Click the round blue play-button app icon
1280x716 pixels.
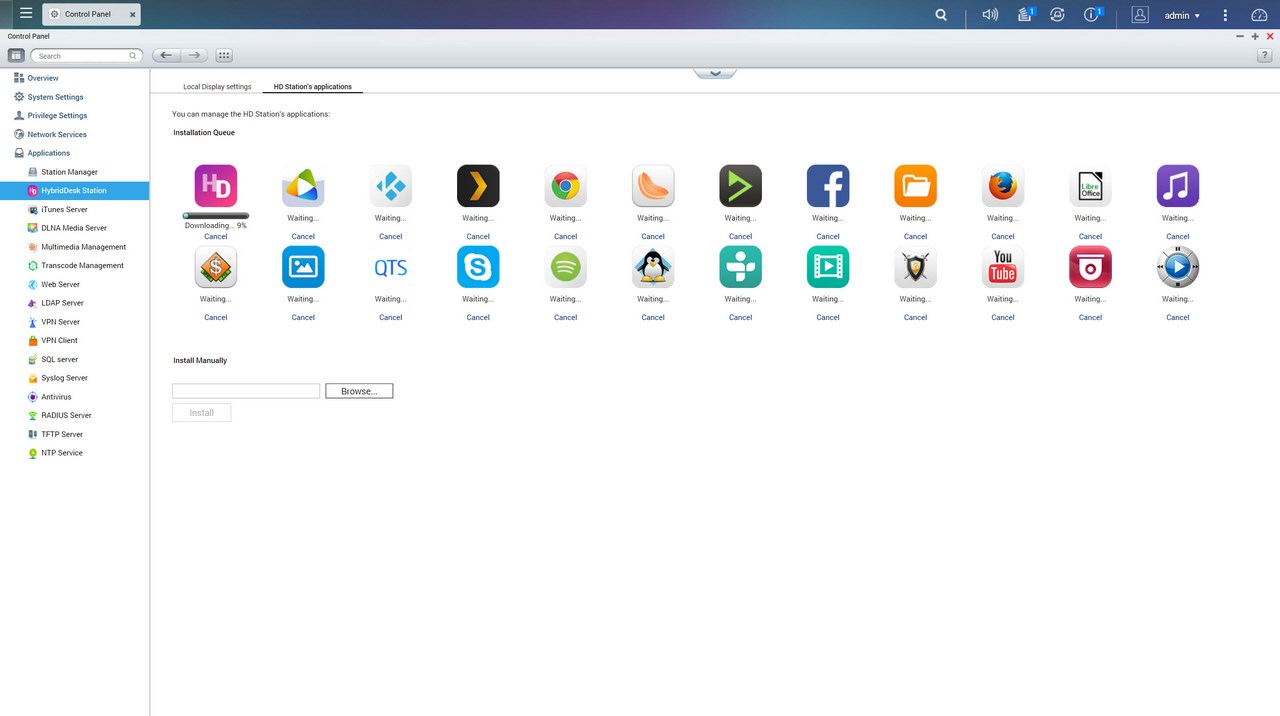[x=1178, y=267]
